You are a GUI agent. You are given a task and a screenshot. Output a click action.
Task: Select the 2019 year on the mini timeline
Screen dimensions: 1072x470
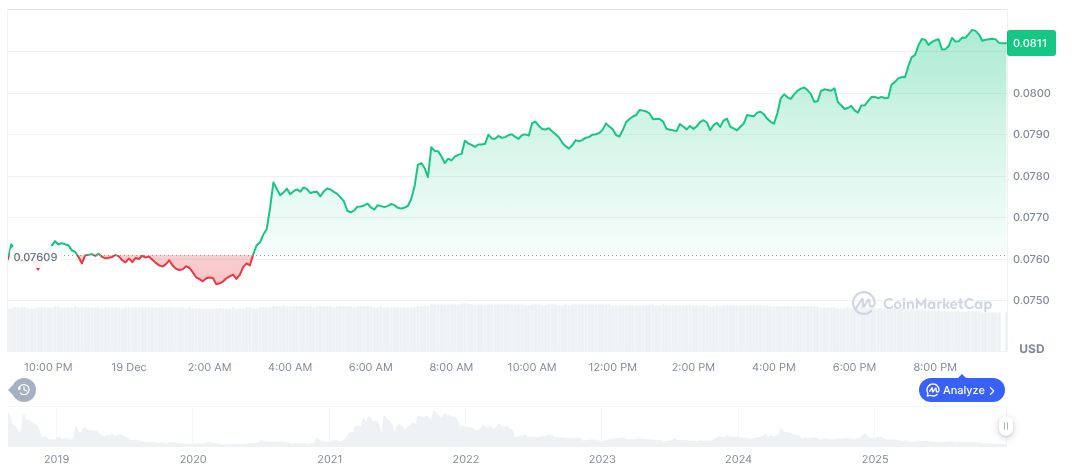click(x=57, y=459)
